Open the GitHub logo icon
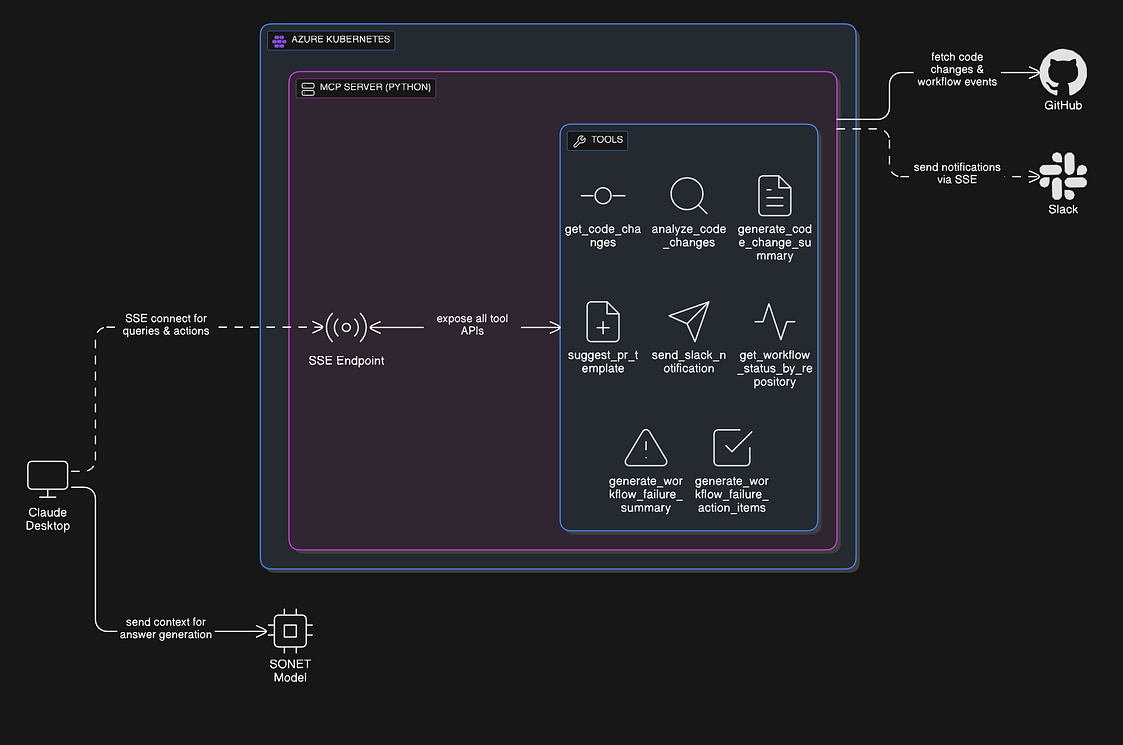1123x745 pixels. (1062, 73)
